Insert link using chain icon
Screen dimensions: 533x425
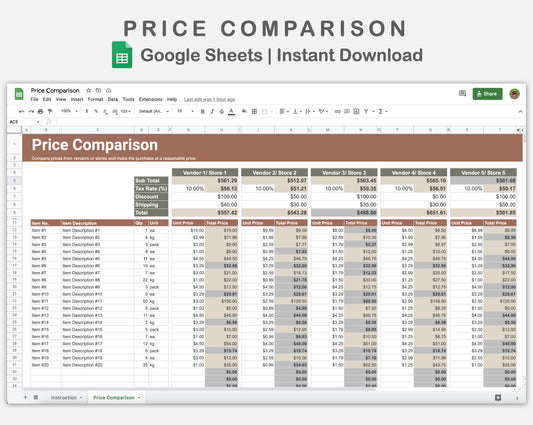pos(337,111)
